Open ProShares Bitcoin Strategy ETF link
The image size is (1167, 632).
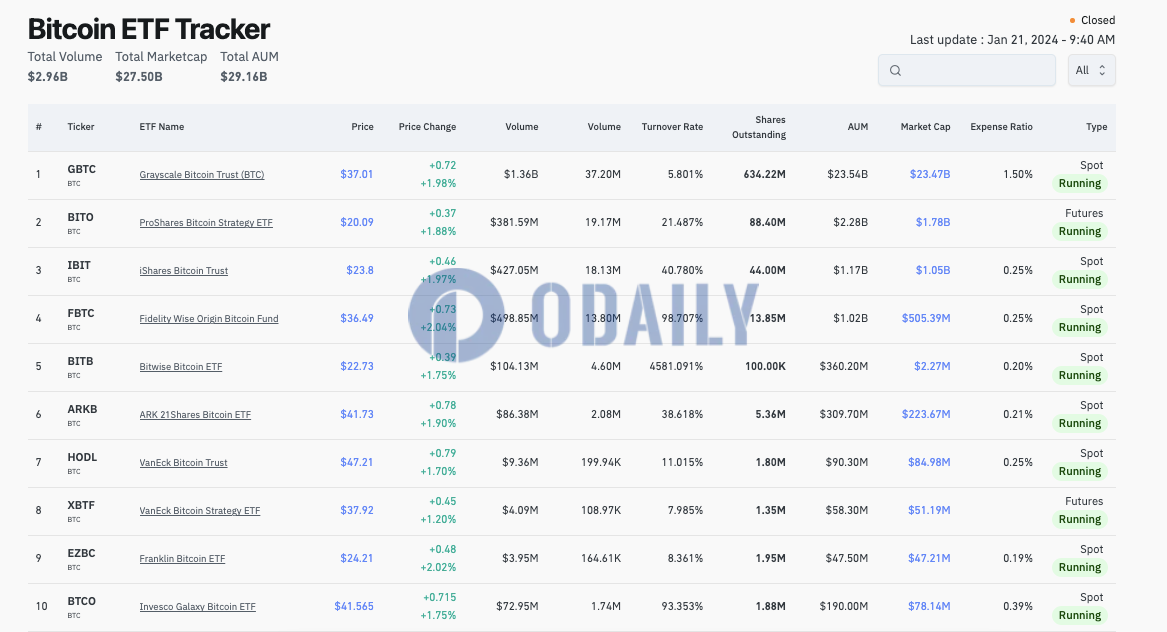[x=206, y=223]
